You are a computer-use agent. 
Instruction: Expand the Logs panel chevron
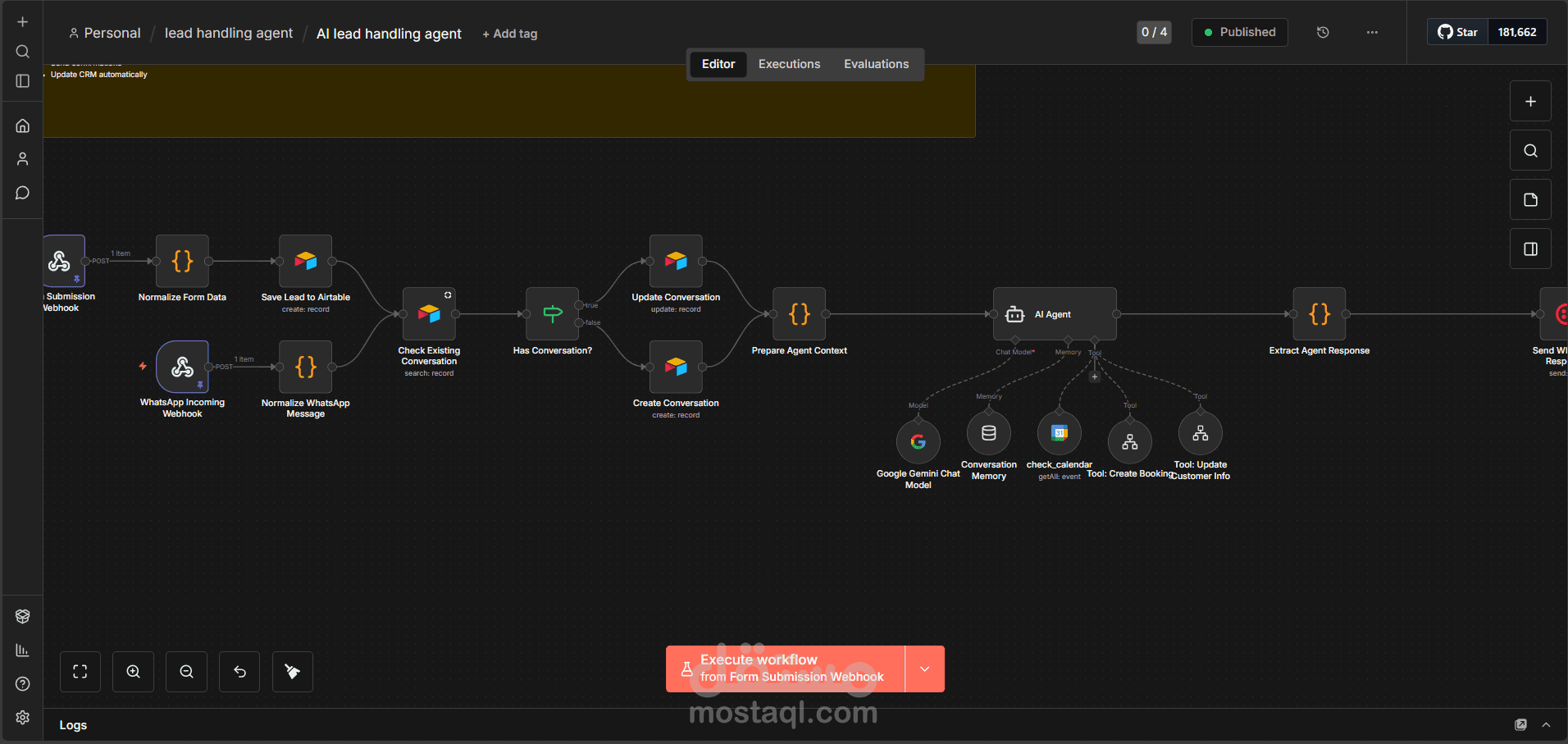click(x=1546, y=725)
